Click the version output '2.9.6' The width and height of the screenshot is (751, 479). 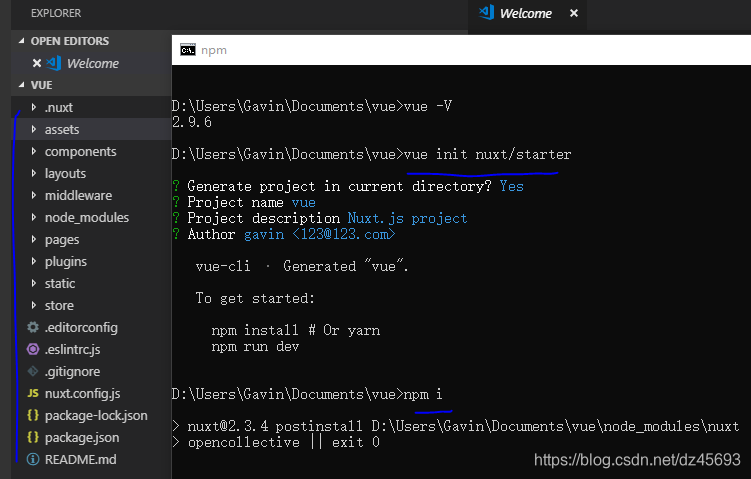click(192, 122)
